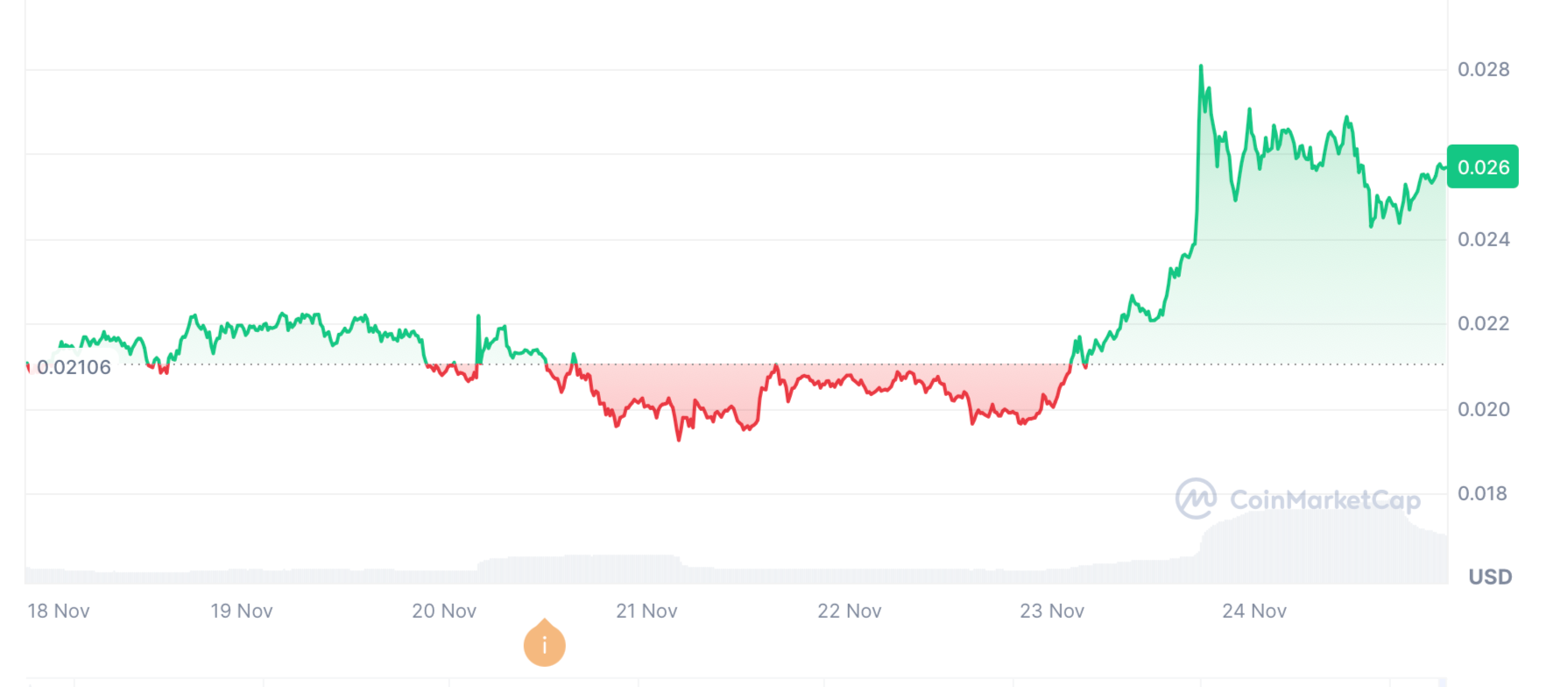Select the 21 Nov date label
This screenshot has height=687, width=1568.
[x=646, y=611]
